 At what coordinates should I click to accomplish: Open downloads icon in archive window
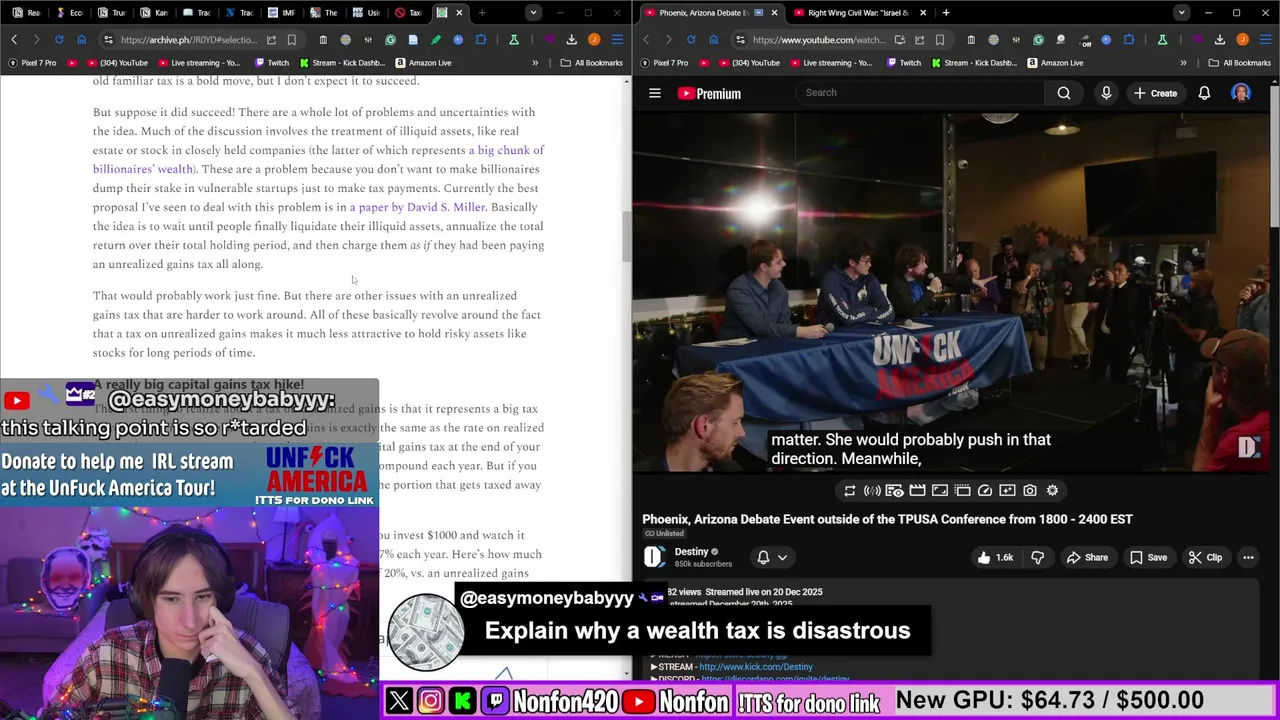571,40
